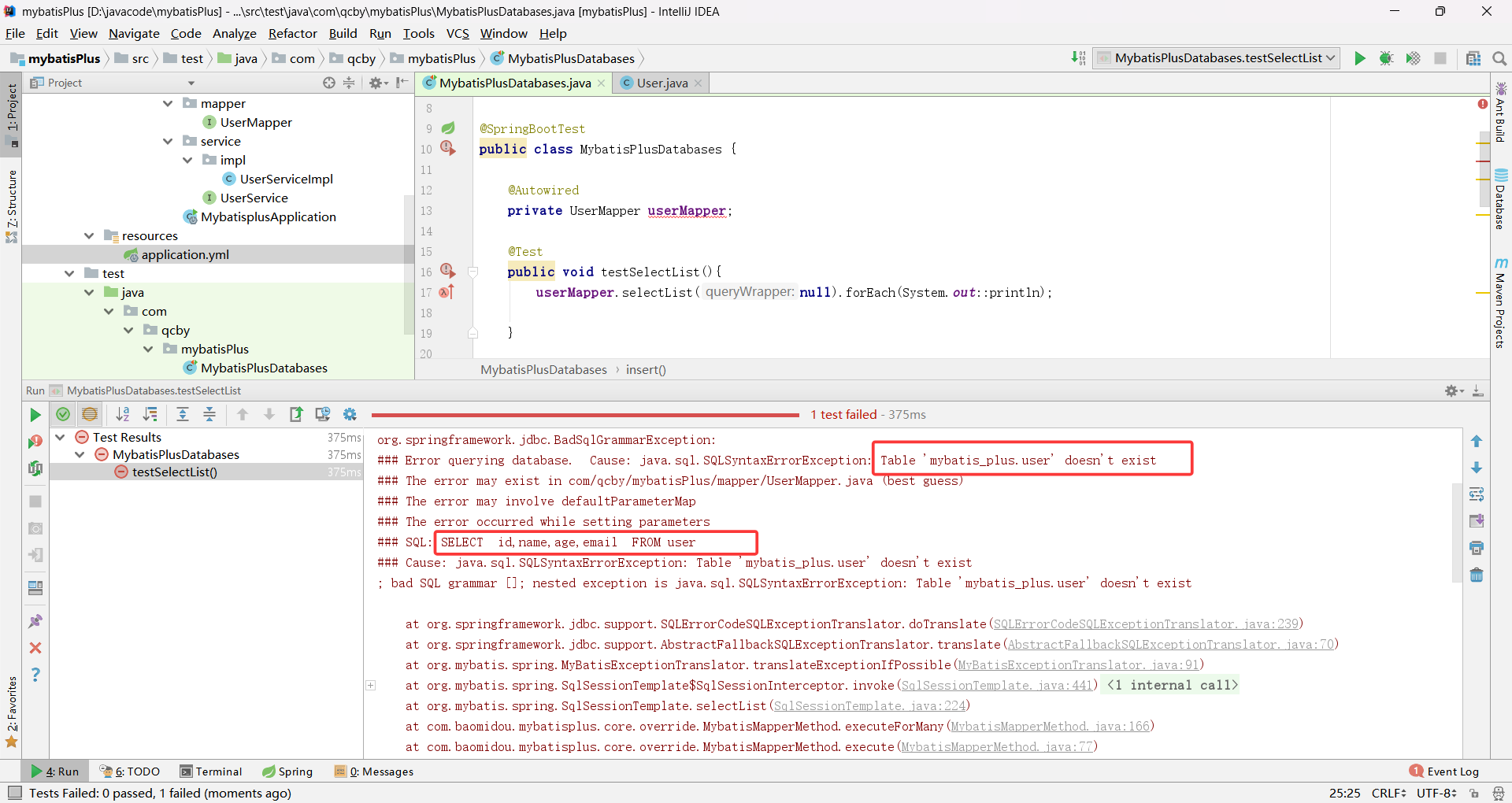Open SqlSessionTemplate.java:224 link
1512x803 pixels.
click(x=869, y=705)
